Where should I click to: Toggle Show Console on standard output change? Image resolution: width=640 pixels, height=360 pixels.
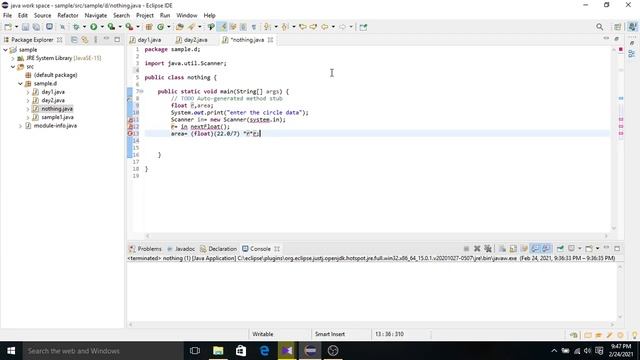(x=535, y=249)
